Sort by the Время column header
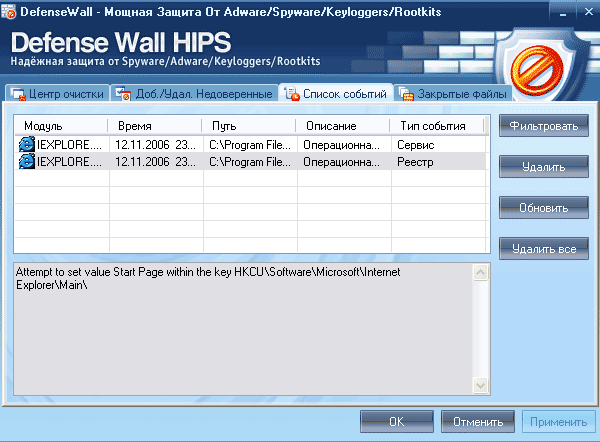 [155, 126]
